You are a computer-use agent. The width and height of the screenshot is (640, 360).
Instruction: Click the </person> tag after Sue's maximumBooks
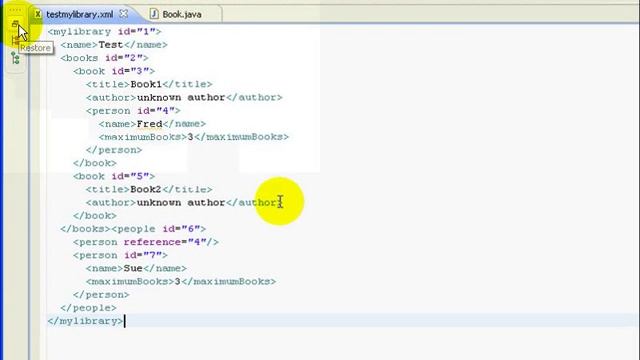point(101,295)
